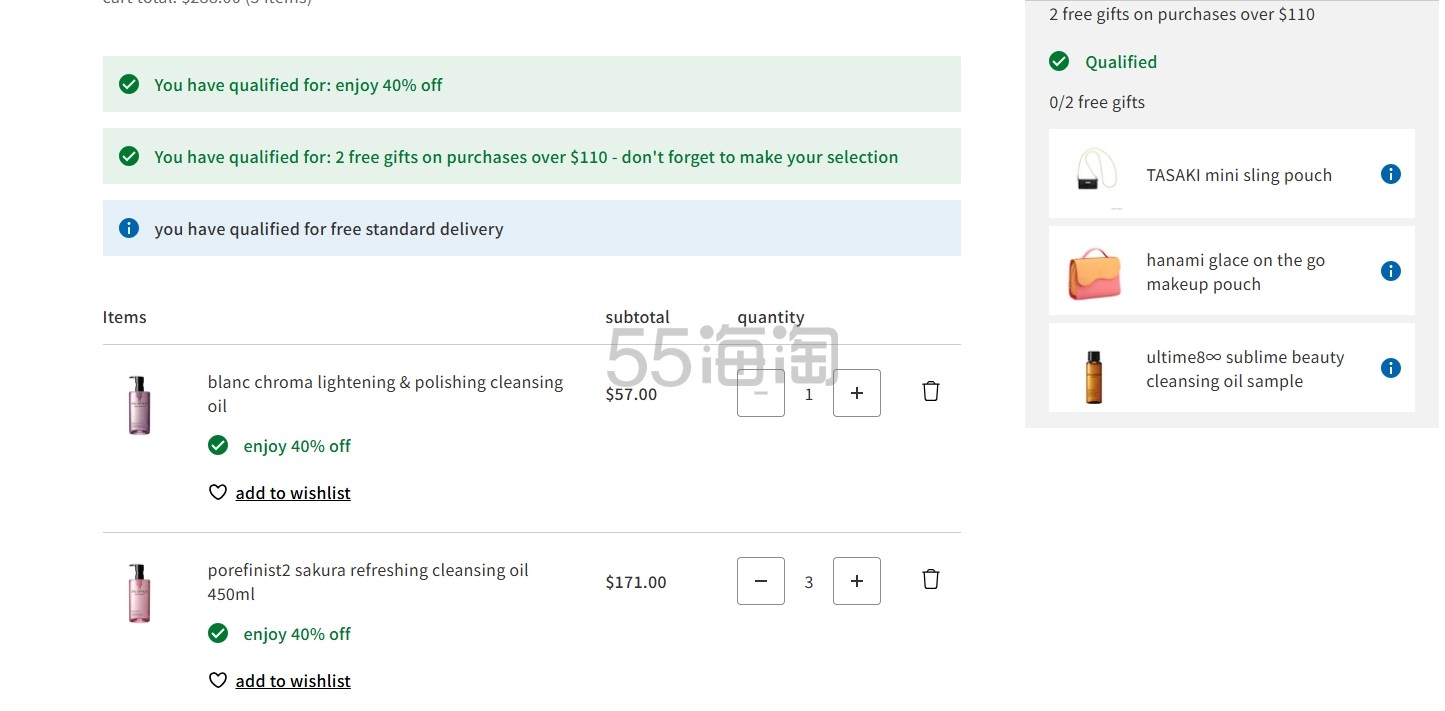Viewport: 1445px width, 711px height.
Task: Add porefinist2 sakura oil to wishlist link
Action: tap(293, 681)
